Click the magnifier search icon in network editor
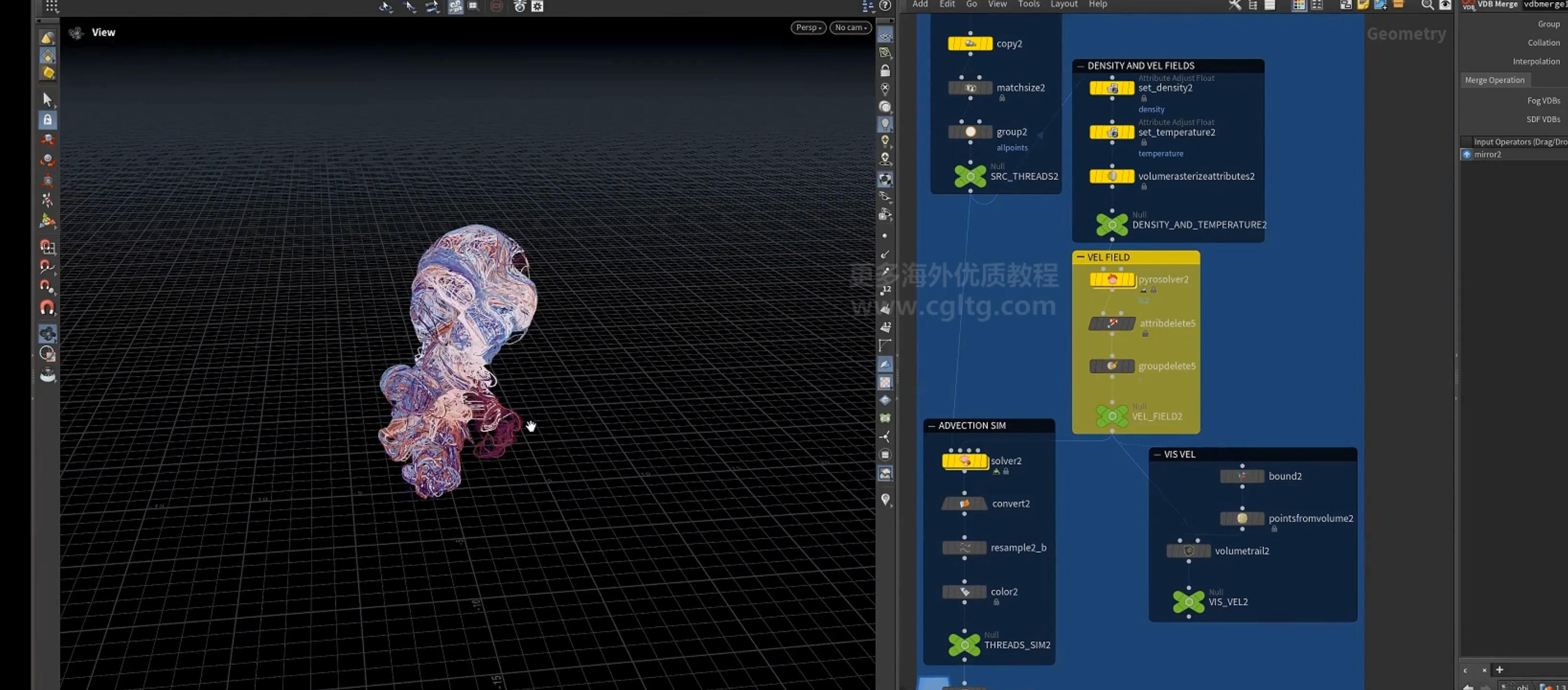The width and height of the screenshot is (1568, 690). [x=1427, y=5]
